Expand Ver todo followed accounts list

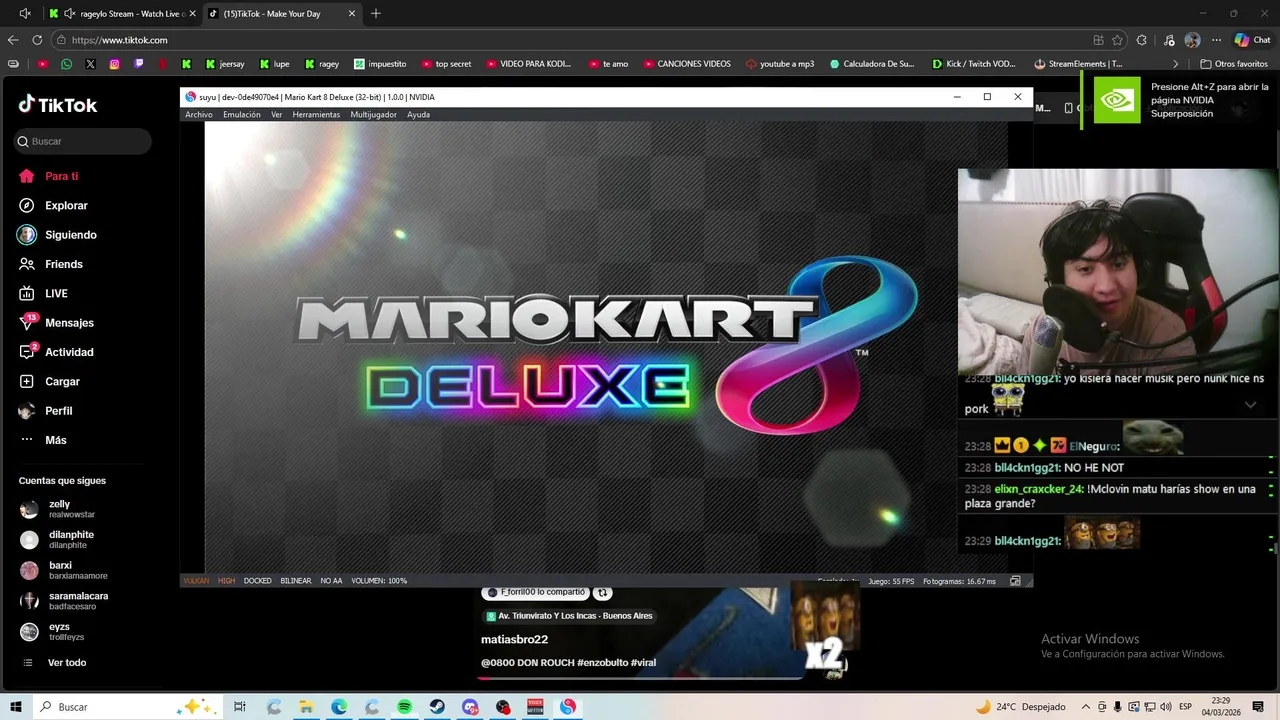pos(55,662)
